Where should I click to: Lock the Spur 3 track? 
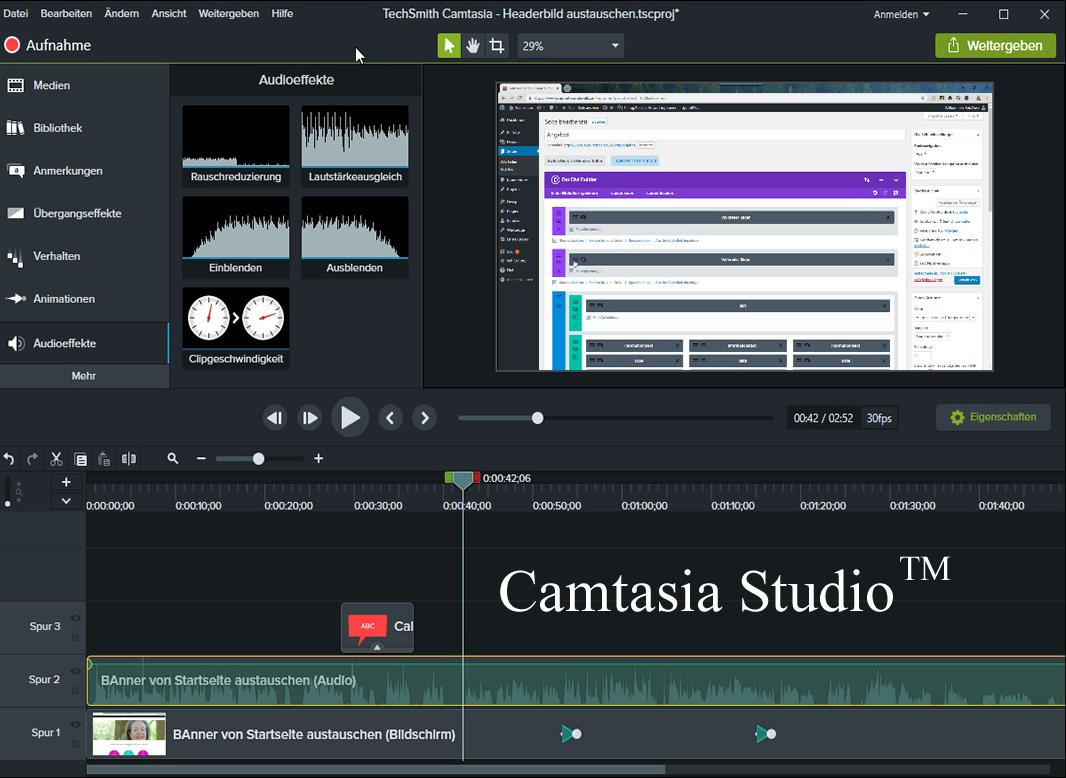[75, 638]
